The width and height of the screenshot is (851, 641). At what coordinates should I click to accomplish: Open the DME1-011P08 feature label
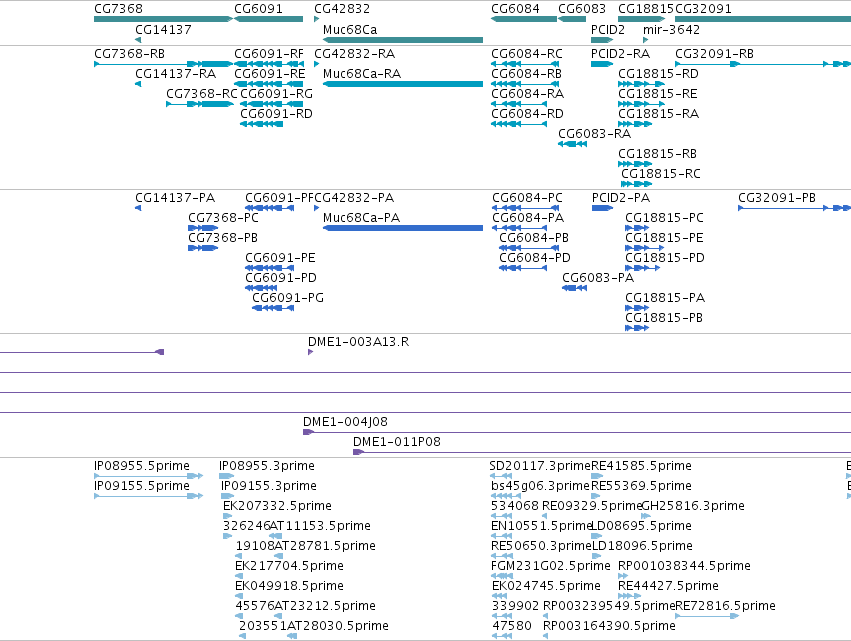pyautogui.click(x=397, y=442)
